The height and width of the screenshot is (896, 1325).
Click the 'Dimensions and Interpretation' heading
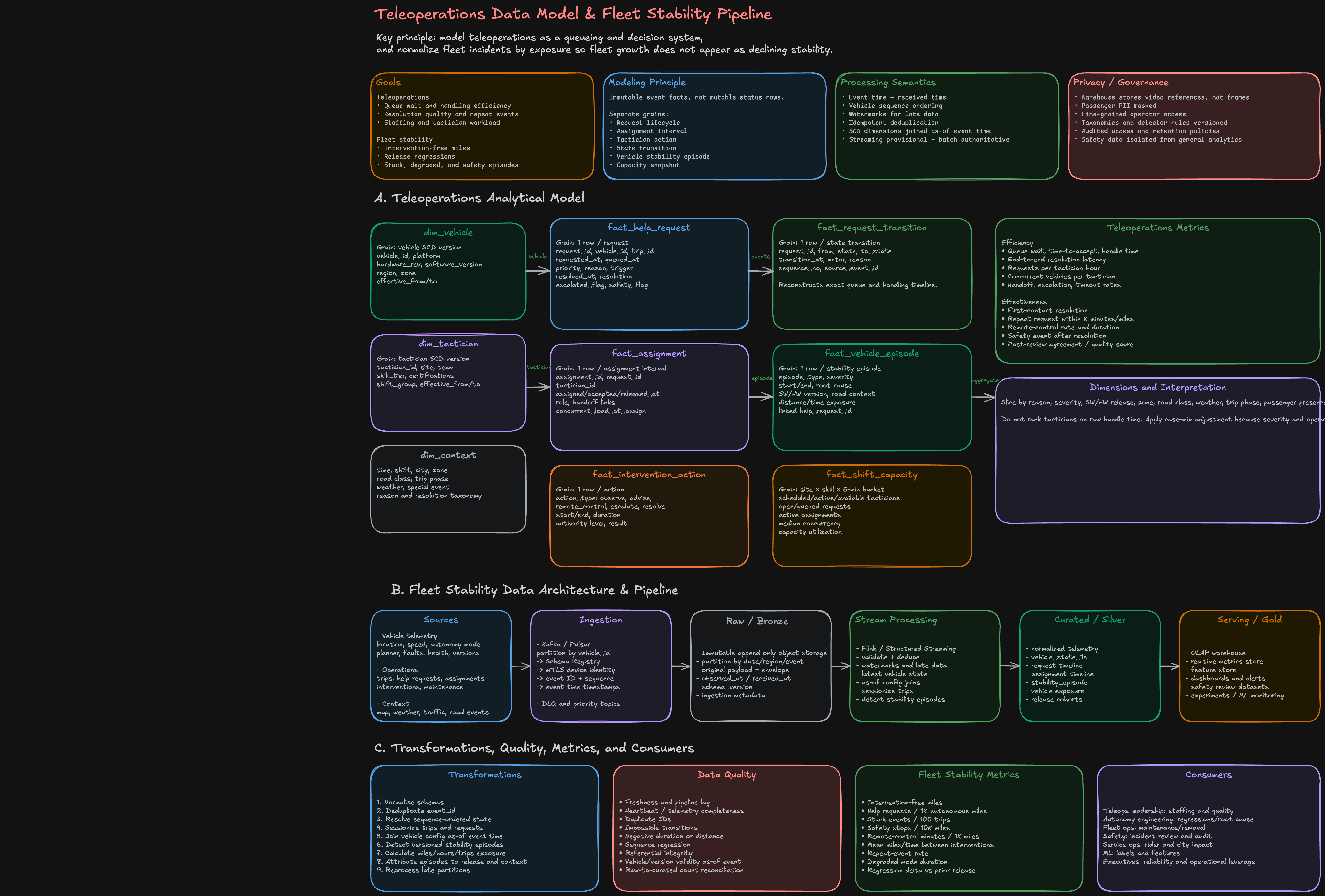[x=1157, y=387]
